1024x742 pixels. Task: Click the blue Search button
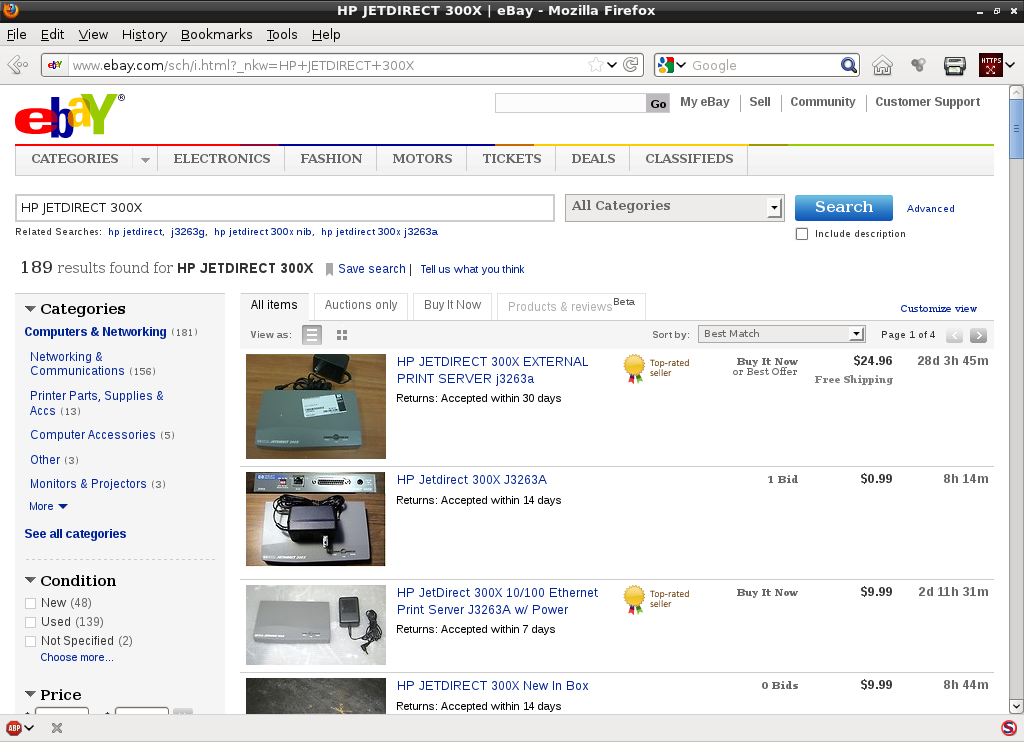point(844,207)
